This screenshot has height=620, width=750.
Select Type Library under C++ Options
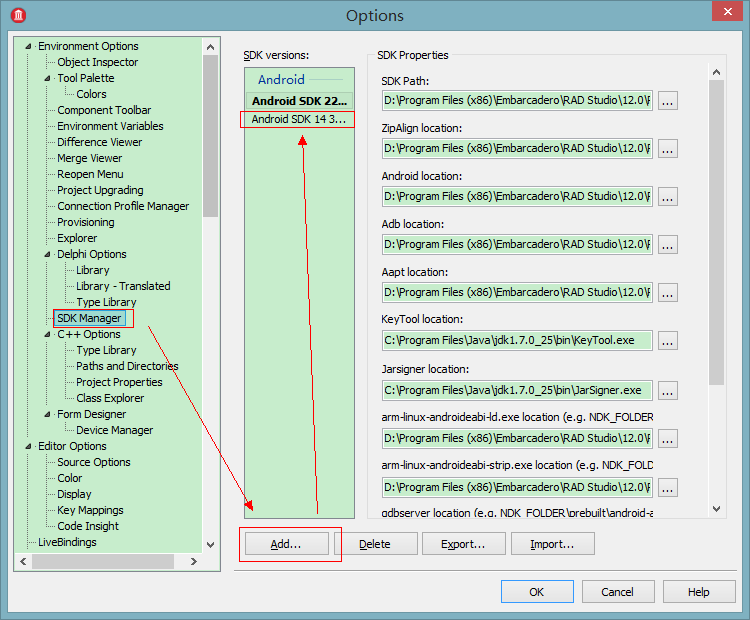click(106, 350)
